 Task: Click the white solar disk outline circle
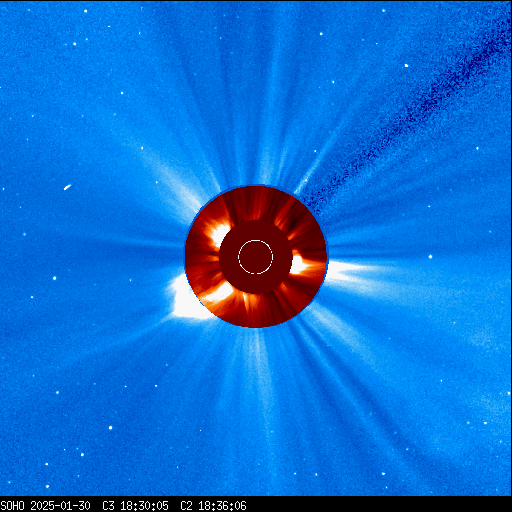tap(256, 257)
